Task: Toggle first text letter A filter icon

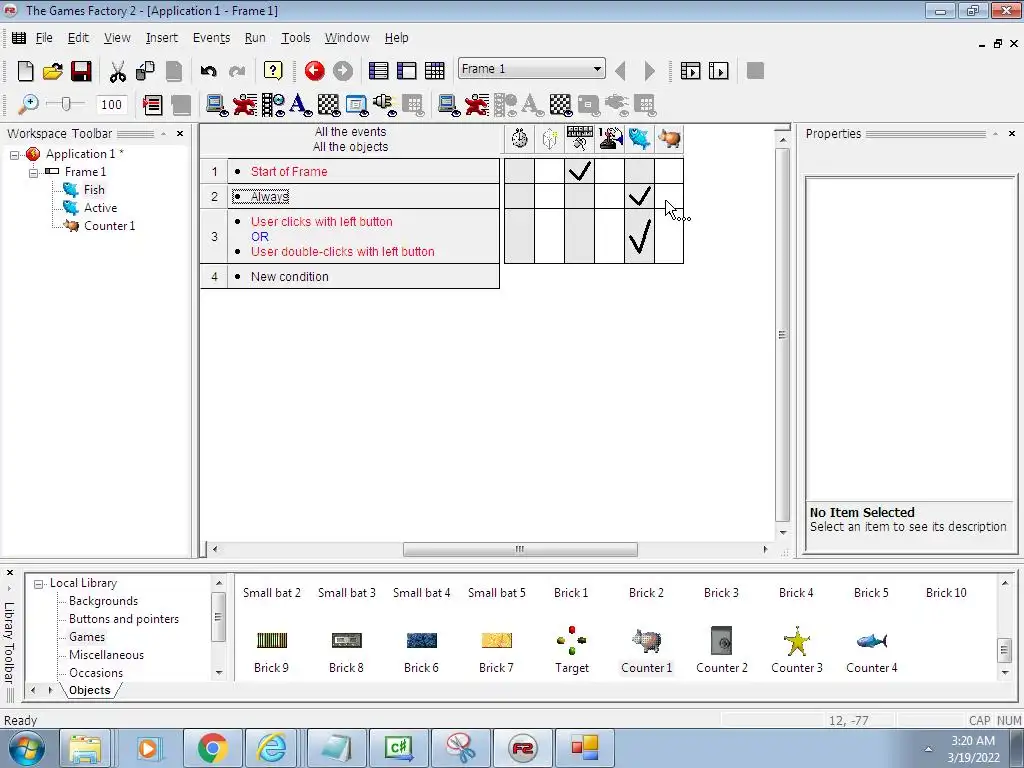Action: click(300, 104)
